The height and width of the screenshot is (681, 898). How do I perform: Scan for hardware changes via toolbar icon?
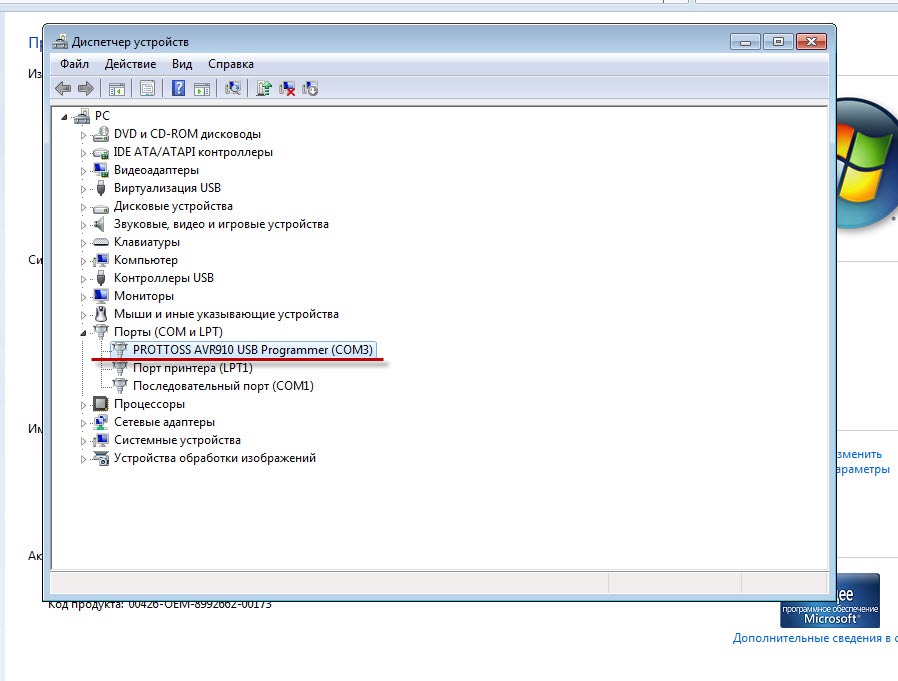tap(233, 88)
